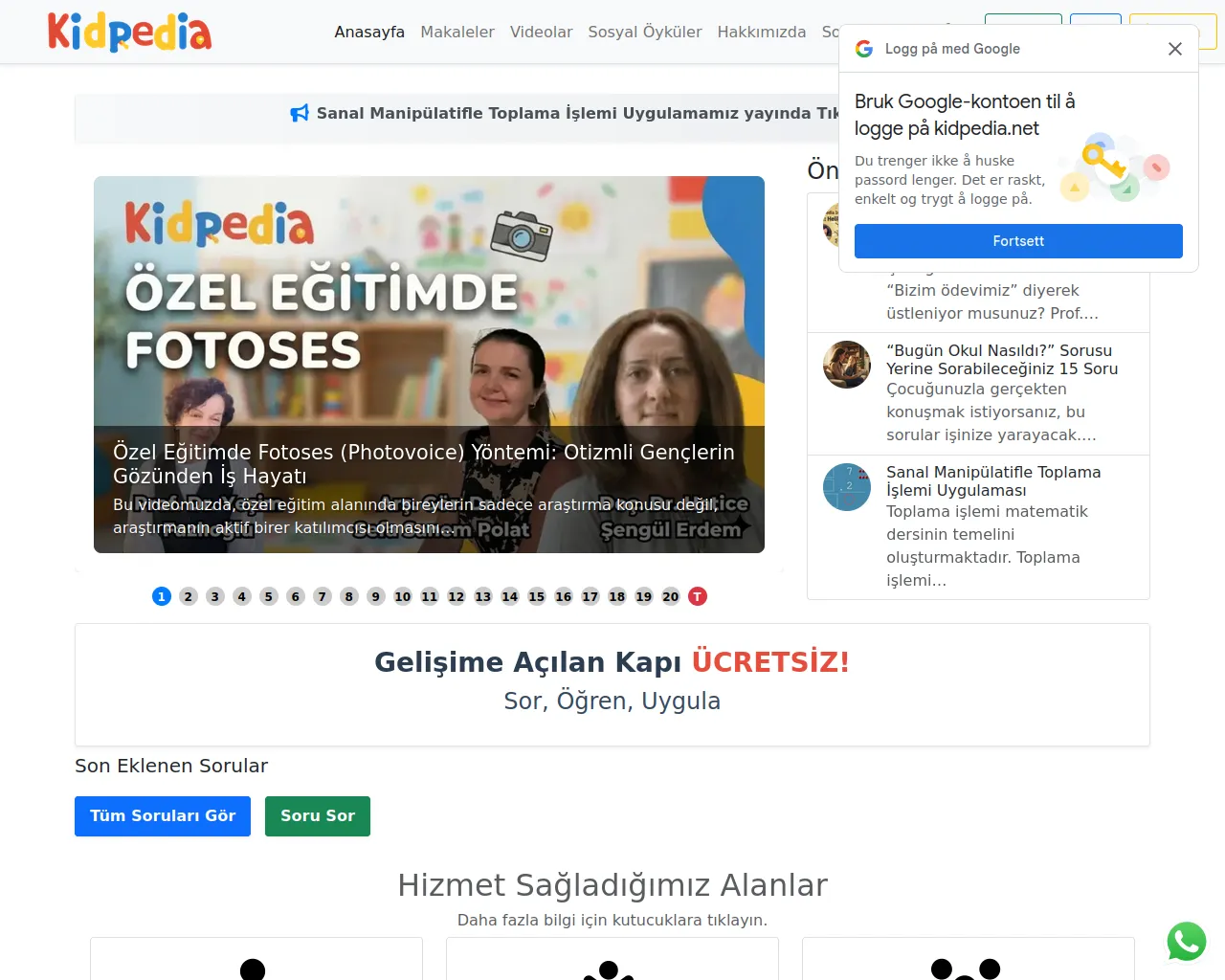1225x980 pixels.
Task: Click the Kidpedia logo in the header
Action: 129,32
